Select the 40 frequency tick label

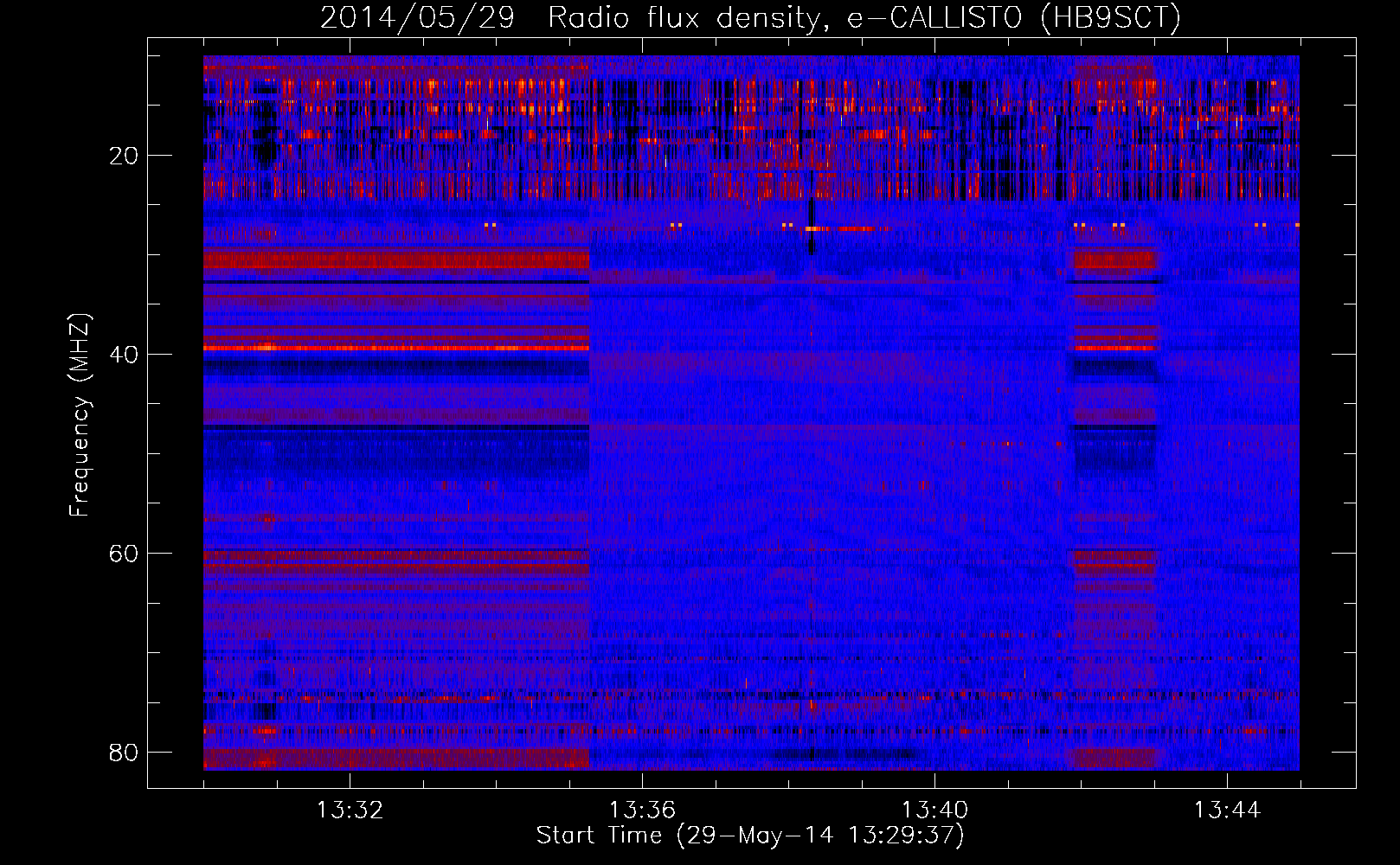124,355
